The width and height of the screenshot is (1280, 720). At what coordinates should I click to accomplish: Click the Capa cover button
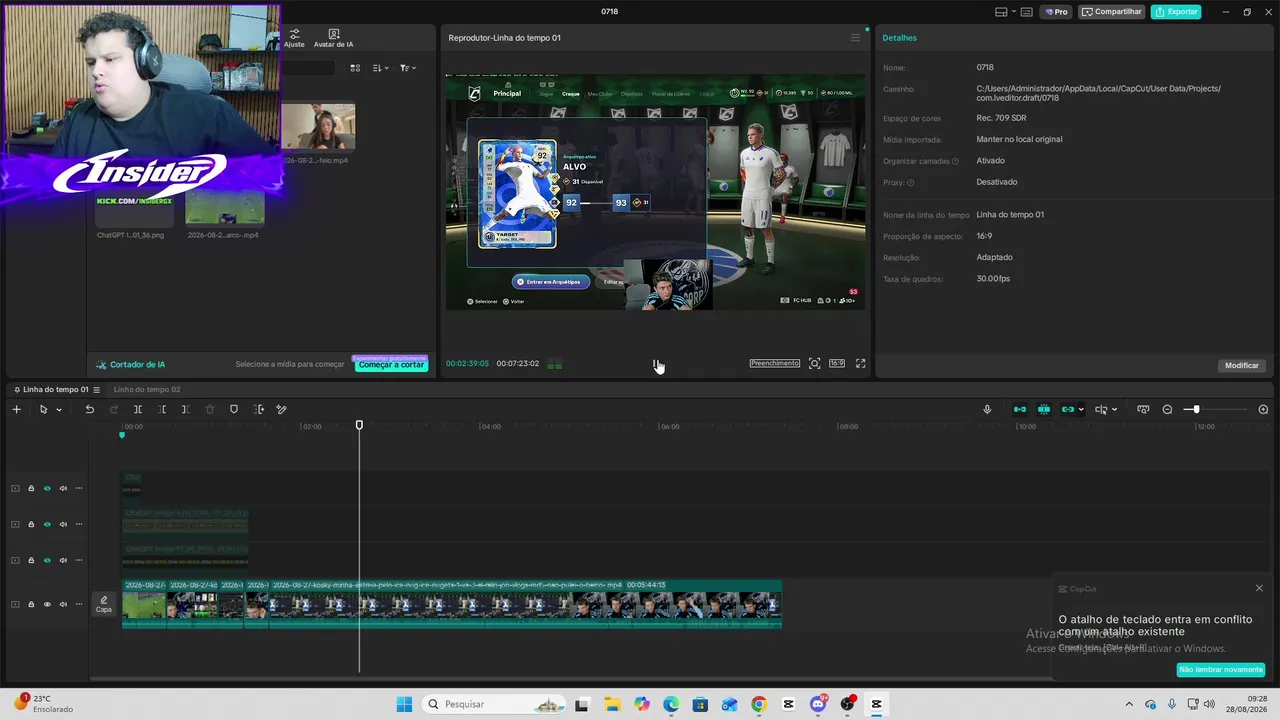104,604
